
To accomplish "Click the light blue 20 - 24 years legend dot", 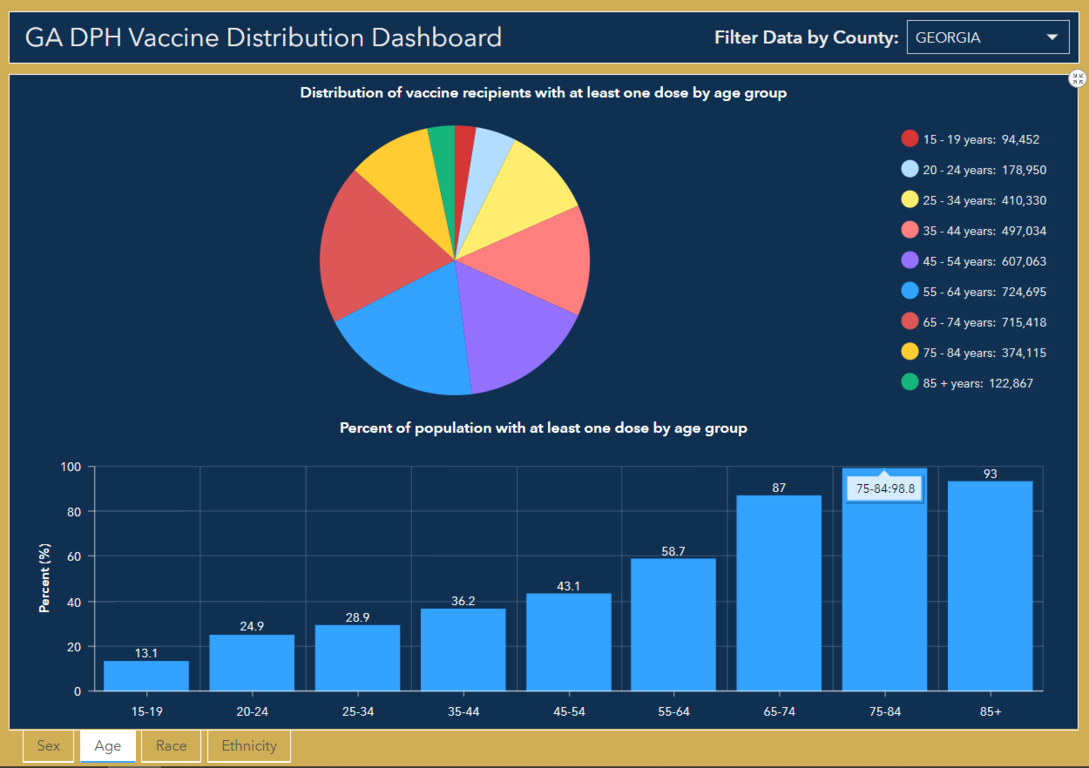I will 909,169.
